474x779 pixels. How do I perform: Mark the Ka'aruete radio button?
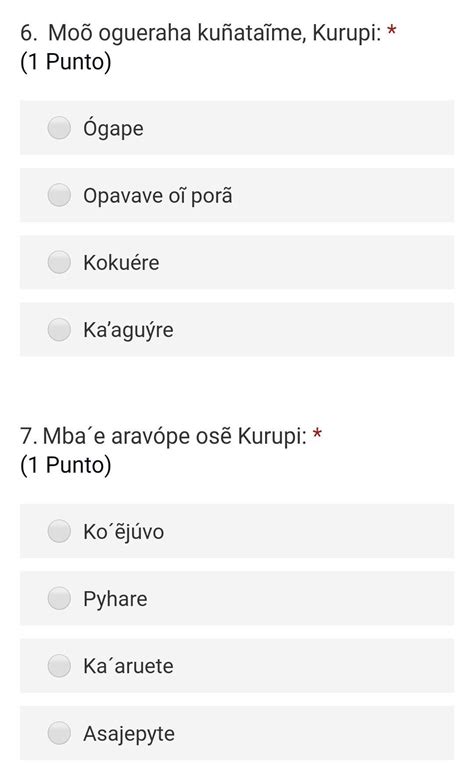(59, 666)
